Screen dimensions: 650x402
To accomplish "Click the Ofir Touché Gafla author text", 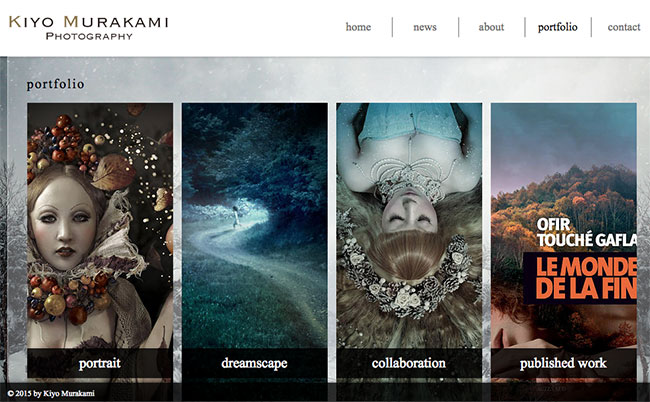I will [x=586, y=232].
